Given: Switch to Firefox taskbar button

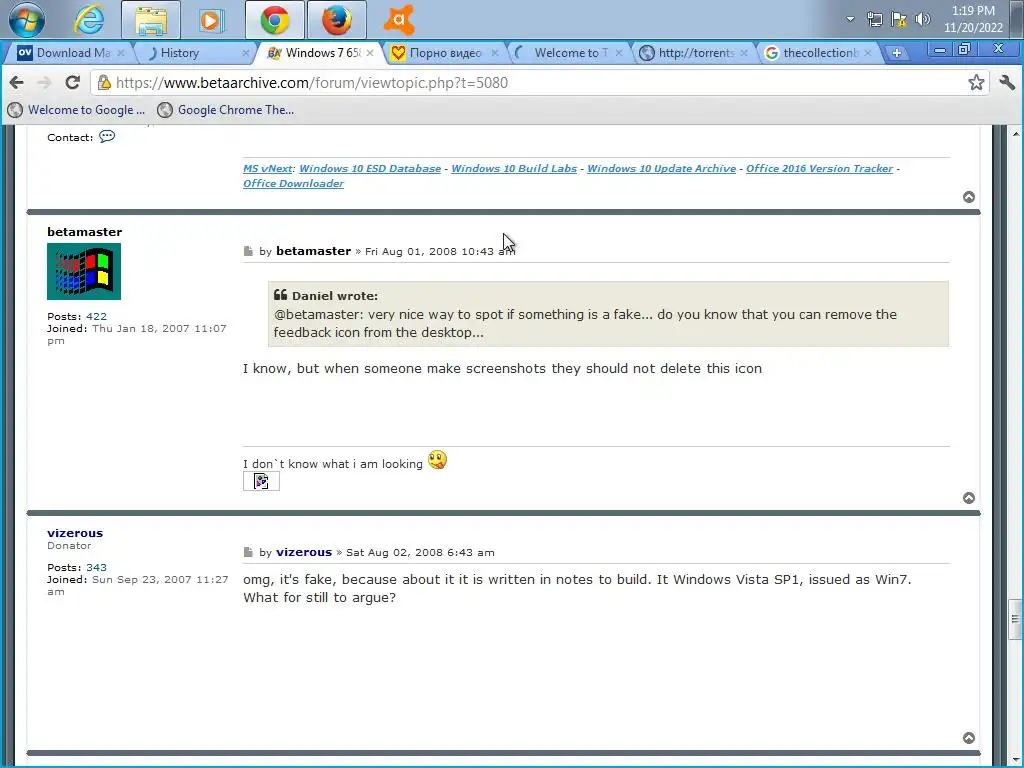Looking at the screenshot, I should point(336,20).
